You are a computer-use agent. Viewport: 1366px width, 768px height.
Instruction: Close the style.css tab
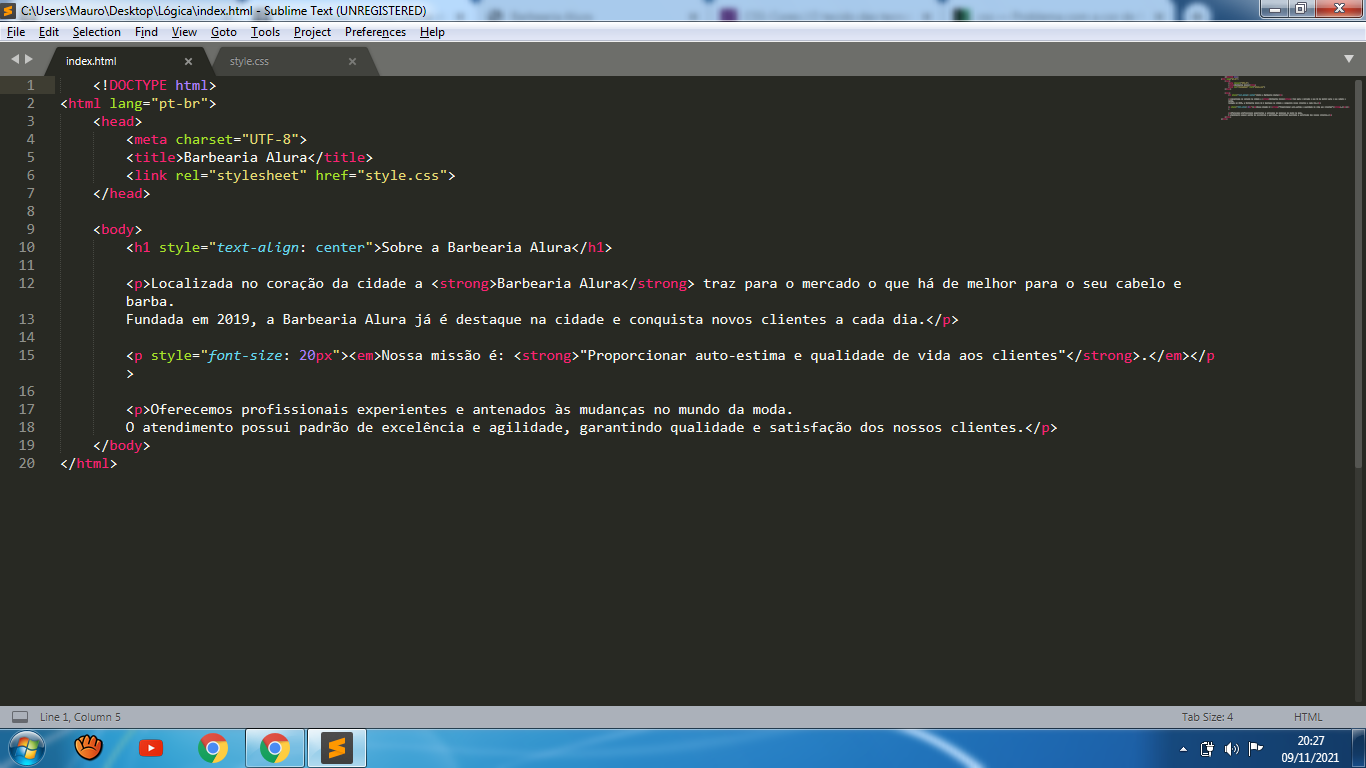(x=352, y=61)
